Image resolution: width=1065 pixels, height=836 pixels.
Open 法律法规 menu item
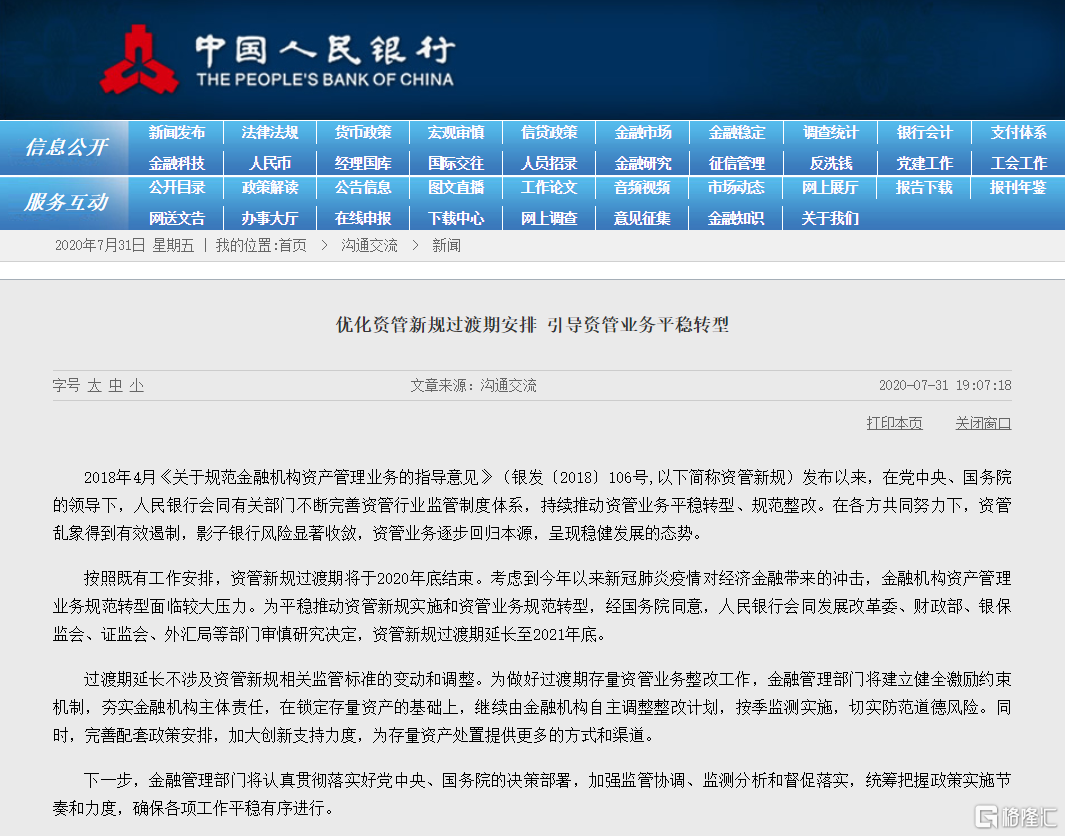click(270, 132)
